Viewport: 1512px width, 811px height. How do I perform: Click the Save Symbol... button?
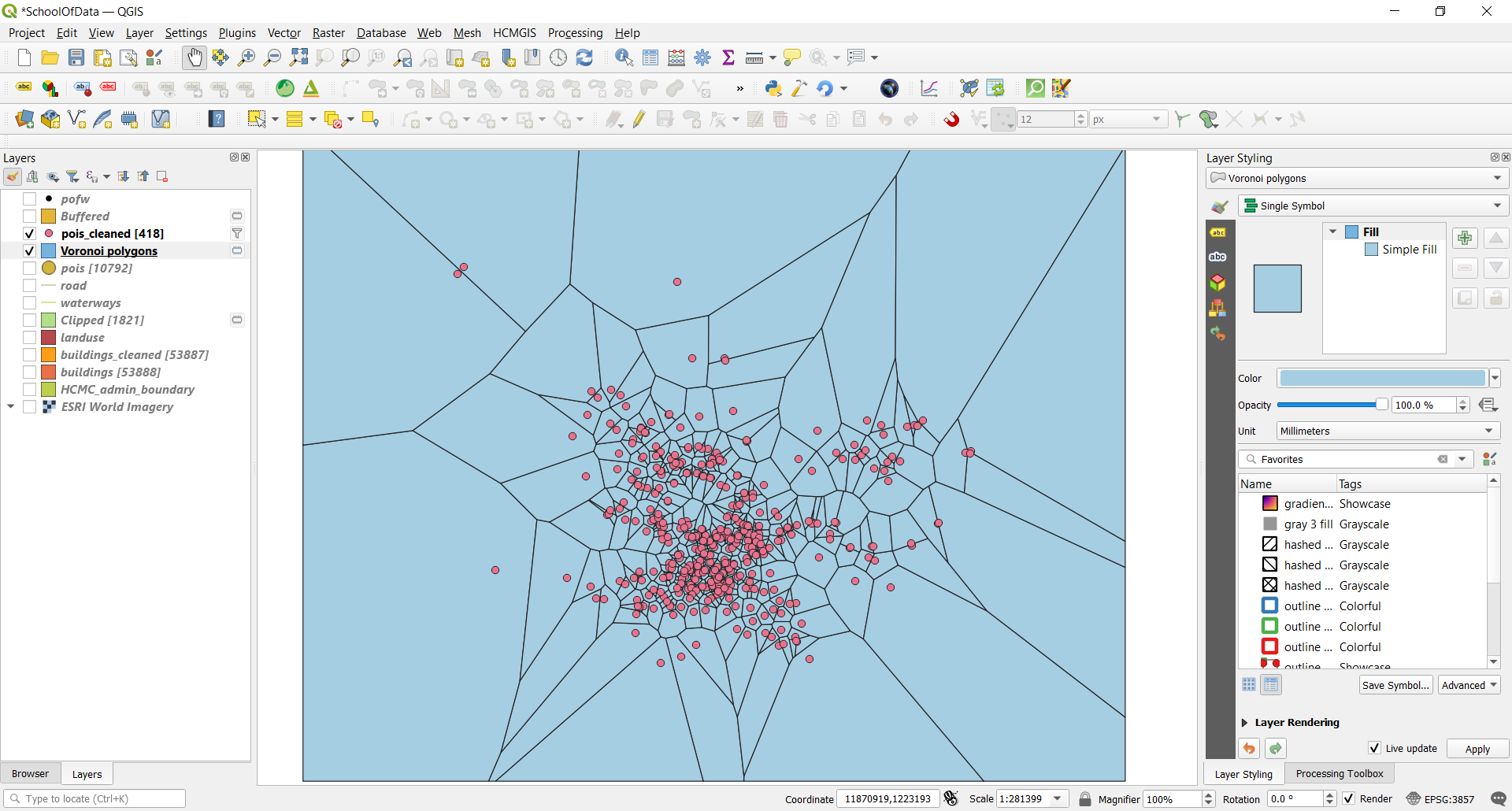tap(1395, 685)
